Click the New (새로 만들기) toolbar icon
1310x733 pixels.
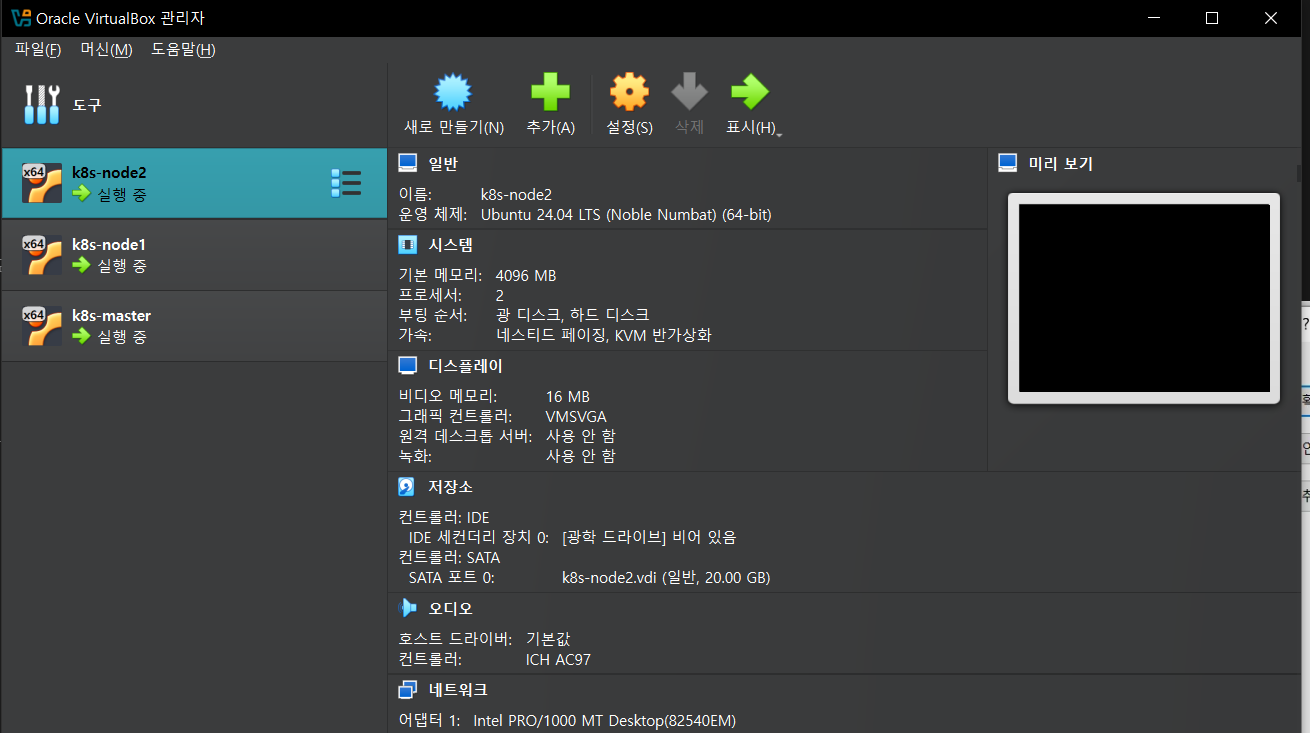pyautogui.click(x=453, y=92)
